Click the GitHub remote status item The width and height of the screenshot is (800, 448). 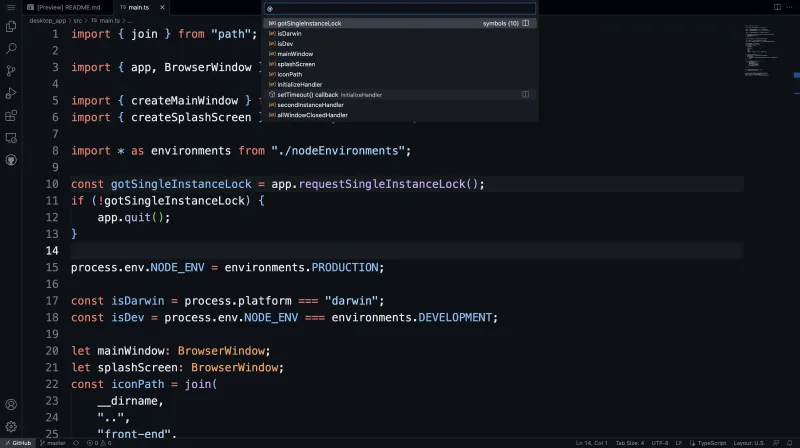coord(18,443)
